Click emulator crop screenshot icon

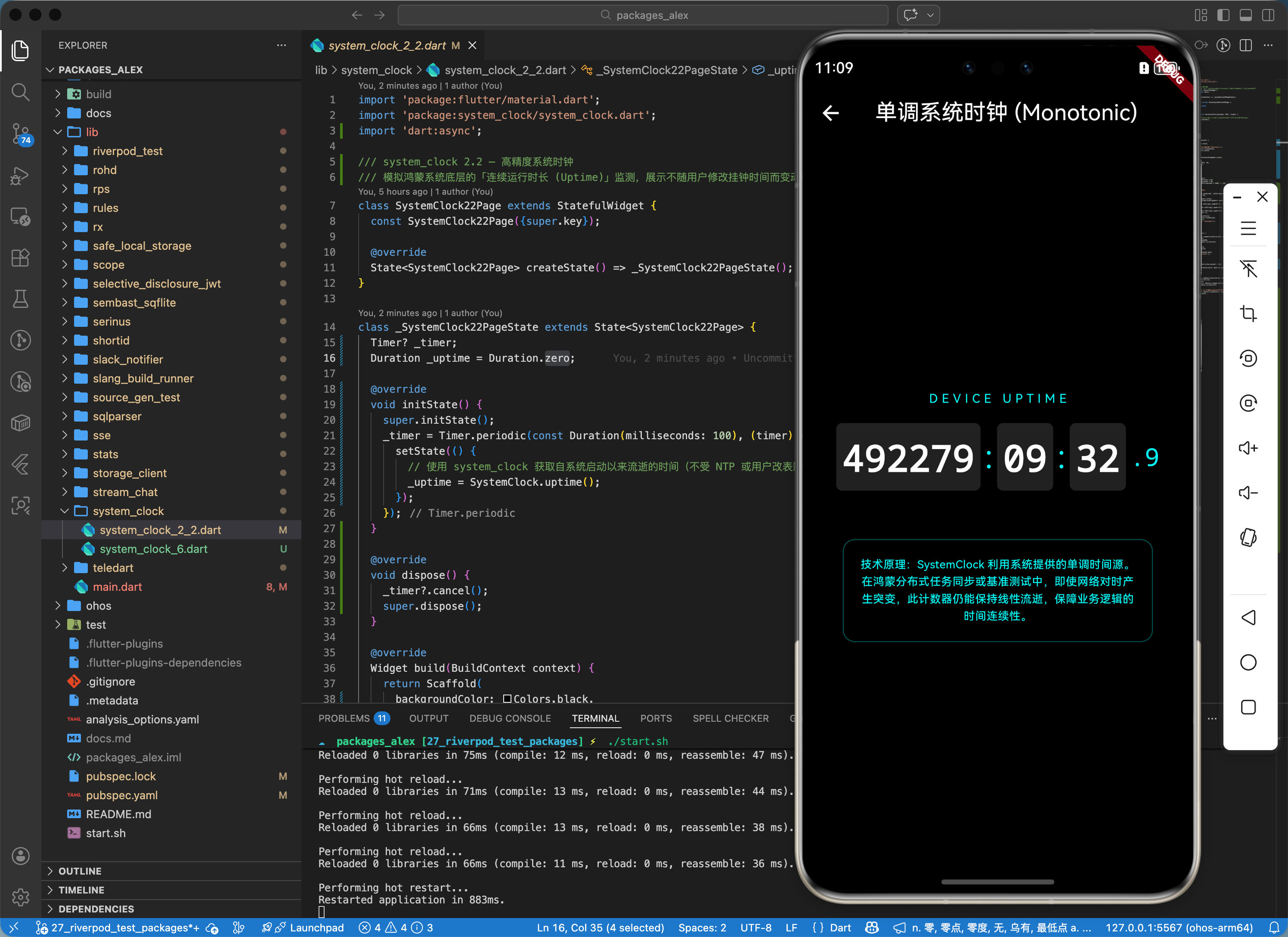[x=1248, y=313]
